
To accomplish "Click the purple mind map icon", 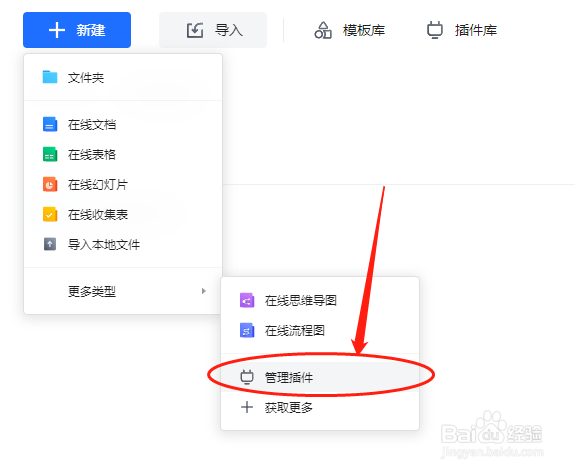I will [x=247, y=300].
